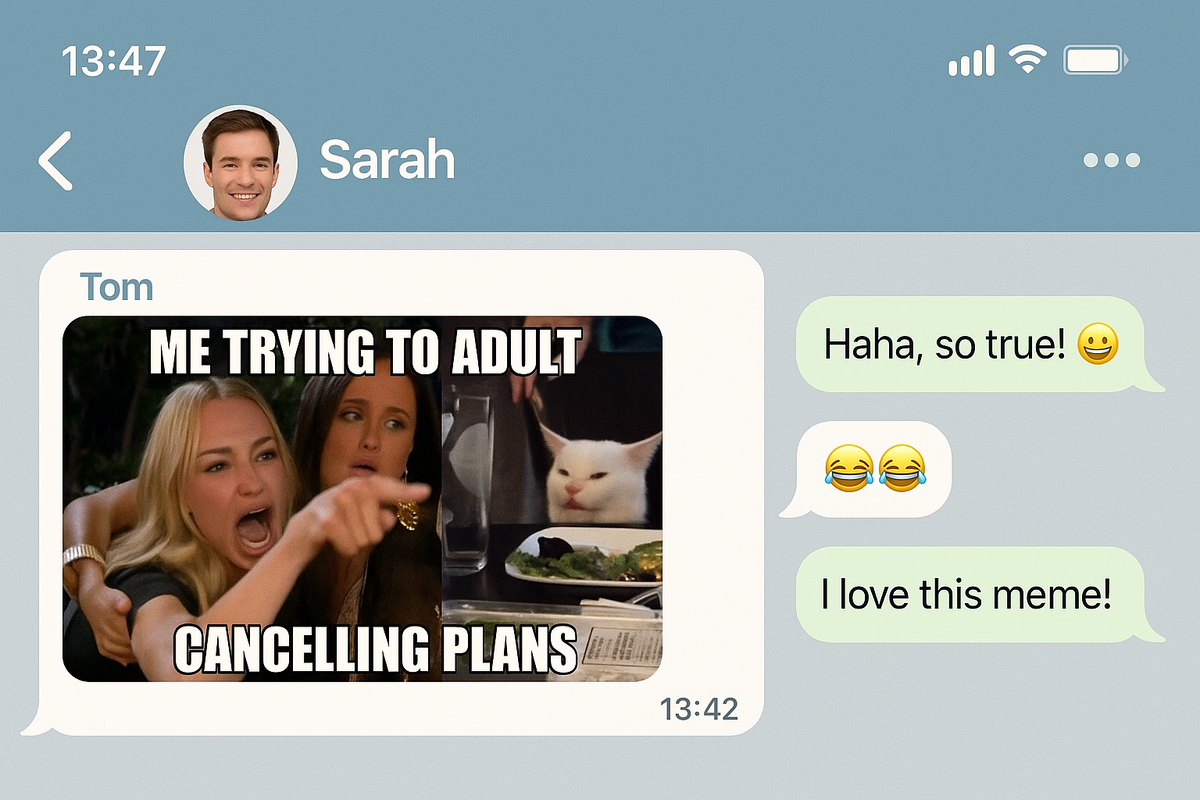Tap the sender name Tom
The width and height of the screenshot is (1200, 800).
coord(117,287)
